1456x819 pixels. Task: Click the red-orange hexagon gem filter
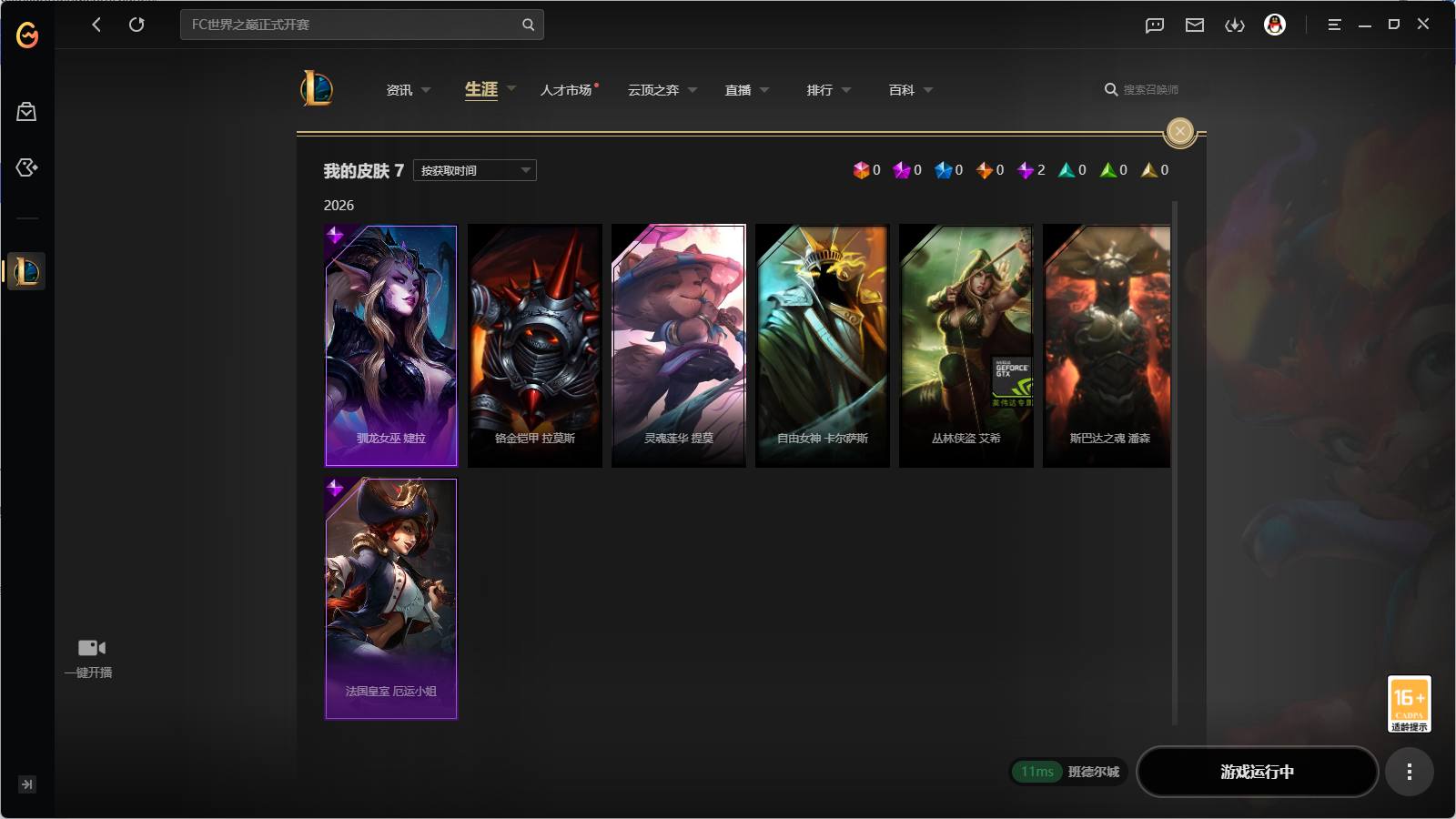(860, 170)
